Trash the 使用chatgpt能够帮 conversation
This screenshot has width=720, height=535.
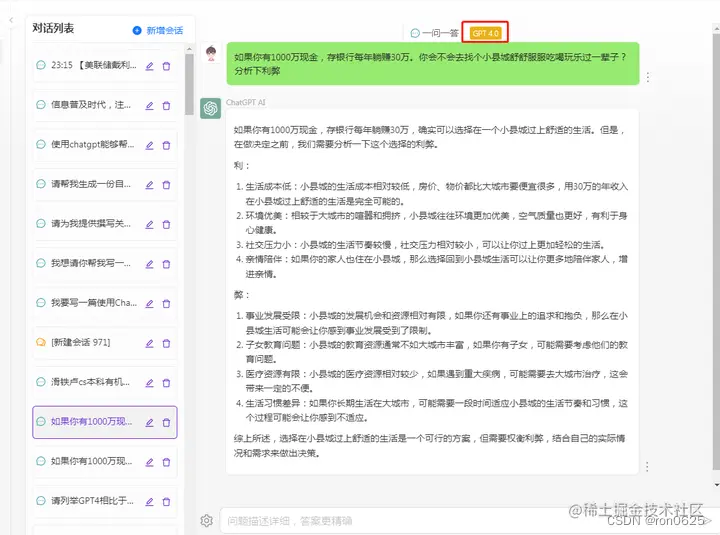166,145
